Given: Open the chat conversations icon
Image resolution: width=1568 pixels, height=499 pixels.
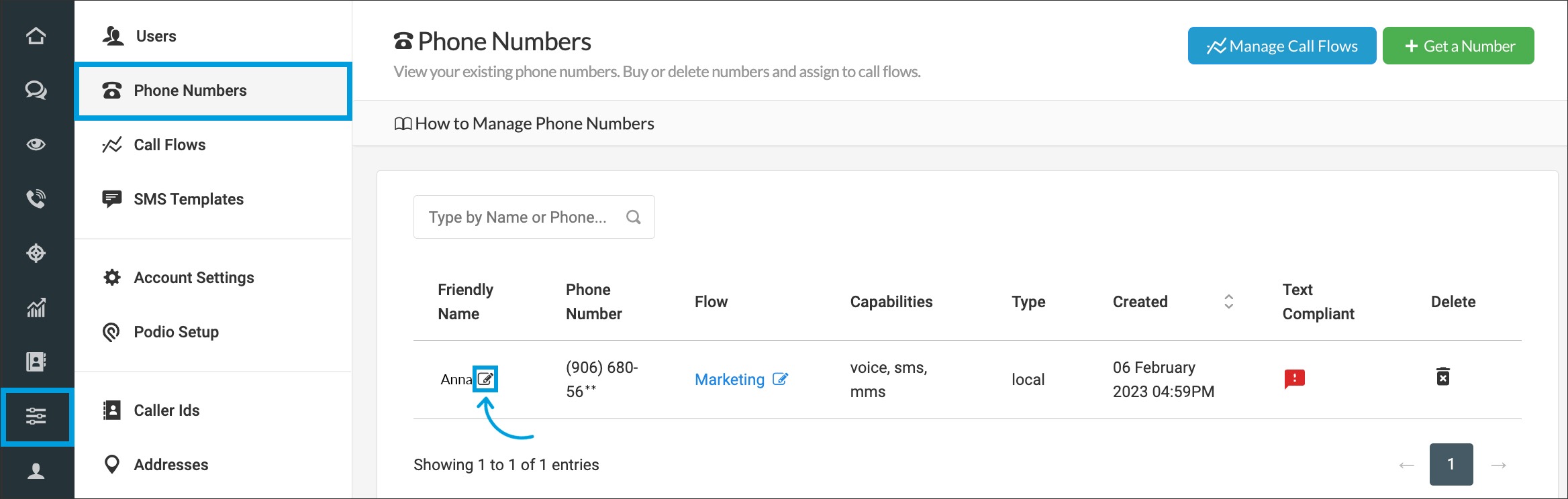Looking at the screenshot, I should (36, 90).
